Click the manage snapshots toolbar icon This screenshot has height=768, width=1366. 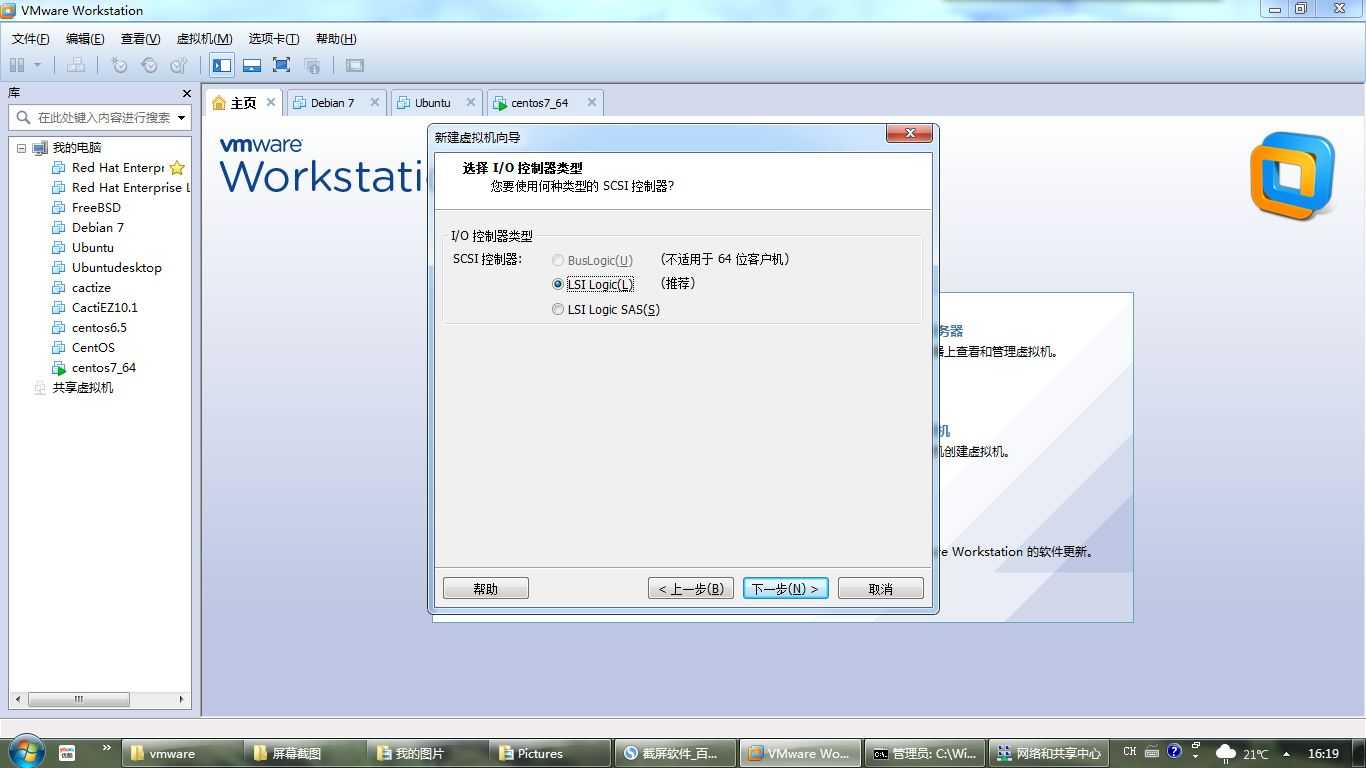pyautogui.click(x=179, y=65)
